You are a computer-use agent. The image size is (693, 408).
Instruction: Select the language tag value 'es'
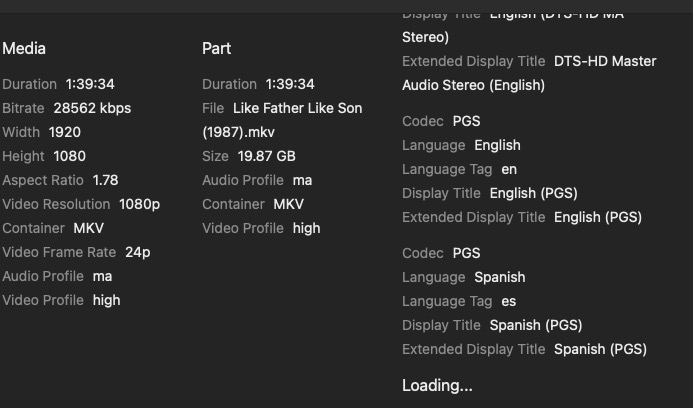(509, 301)
